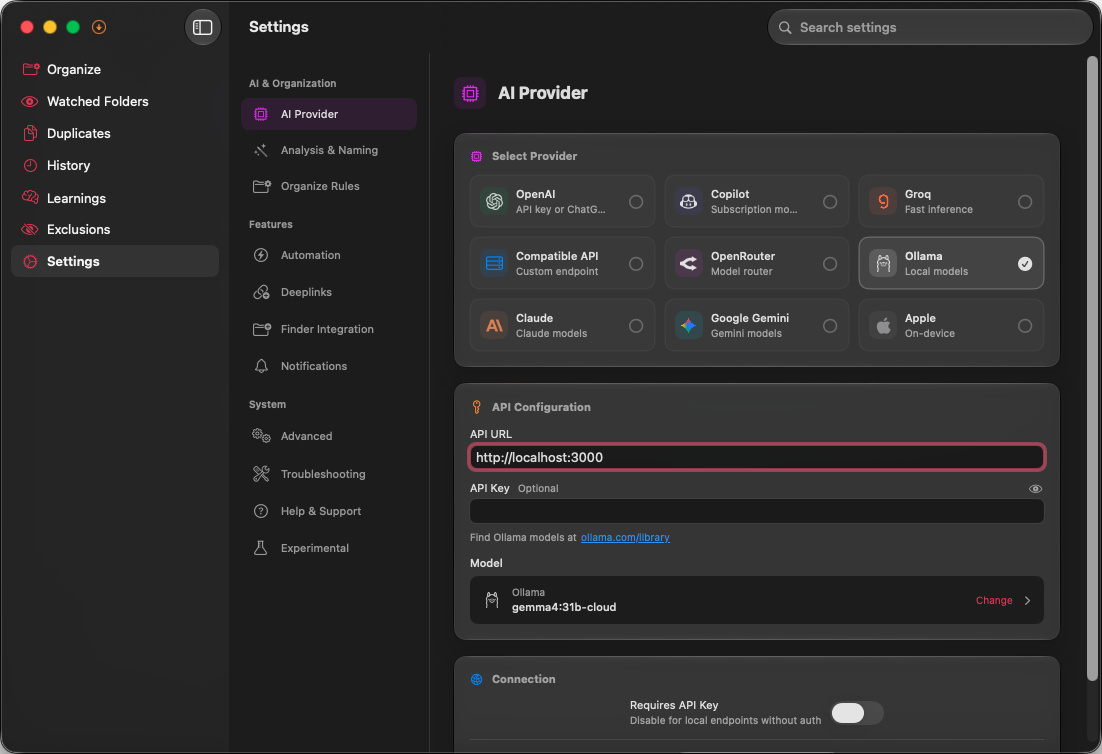
Task: Click the Help & Support question icon
Action: (x=261, y=511)
